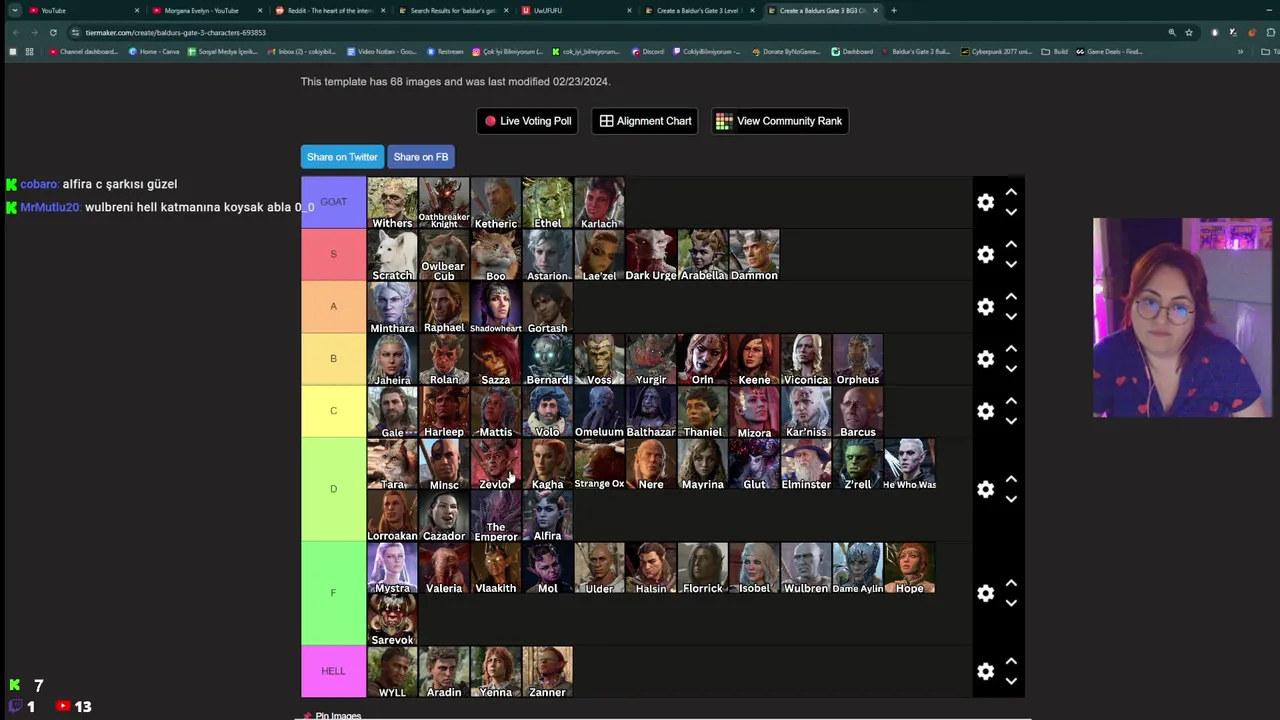Switch to Search Results for baldur's tab
1280x720 pixels.
454,10
